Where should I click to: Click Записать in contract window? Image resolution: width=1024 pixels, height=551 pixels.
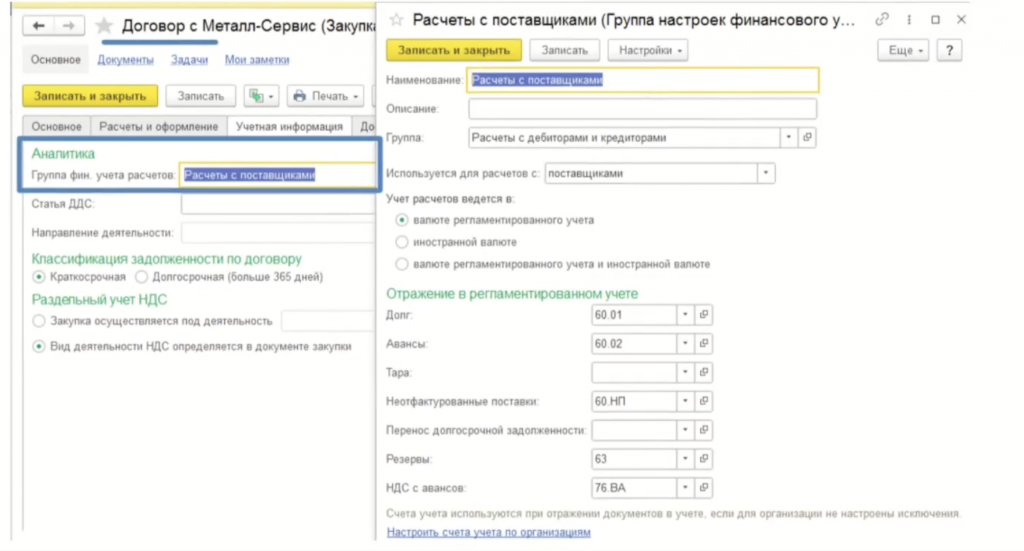tap(200, 96)
